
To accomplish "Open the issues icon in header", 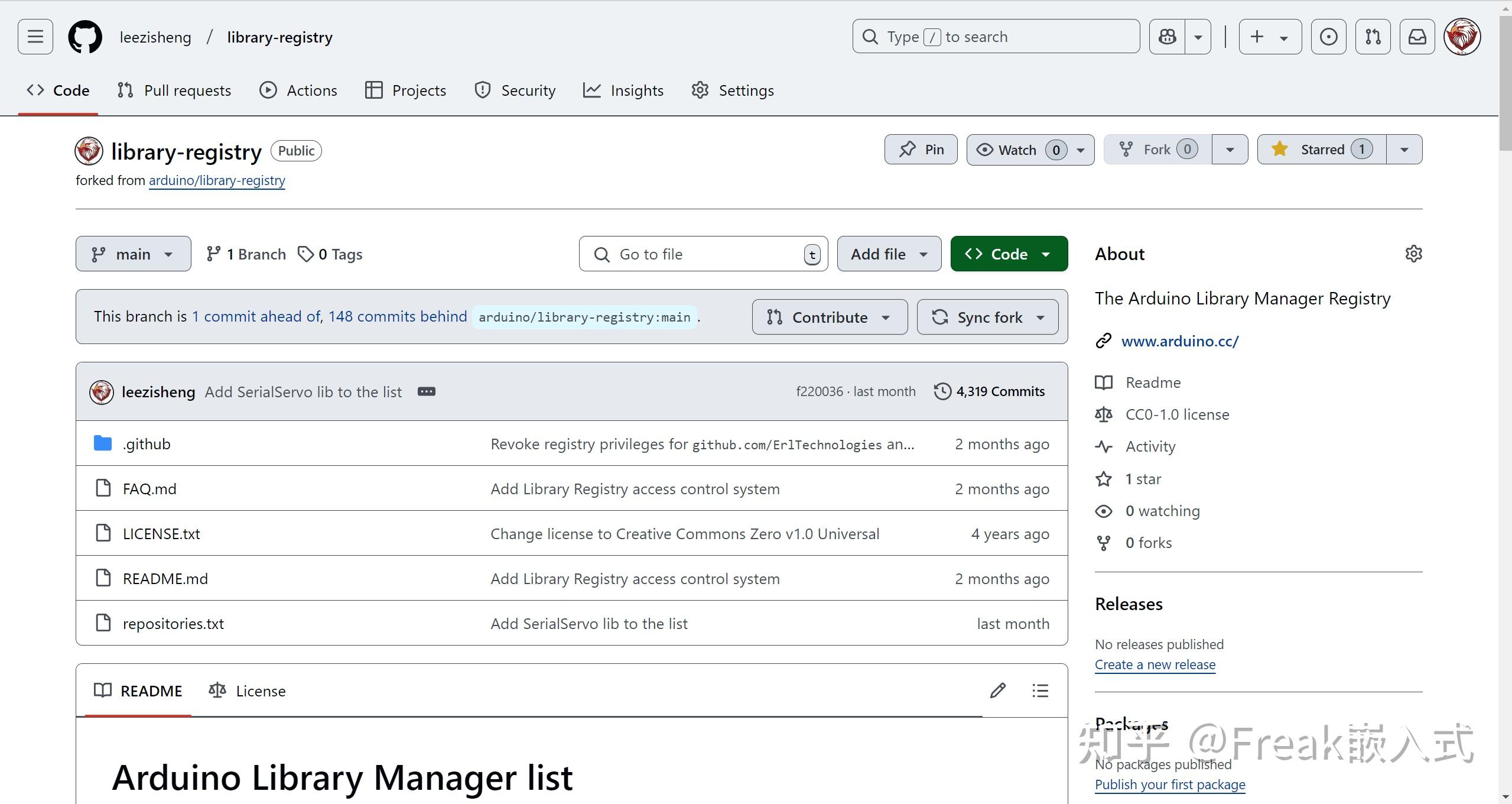I will [x=1328, y=37].
